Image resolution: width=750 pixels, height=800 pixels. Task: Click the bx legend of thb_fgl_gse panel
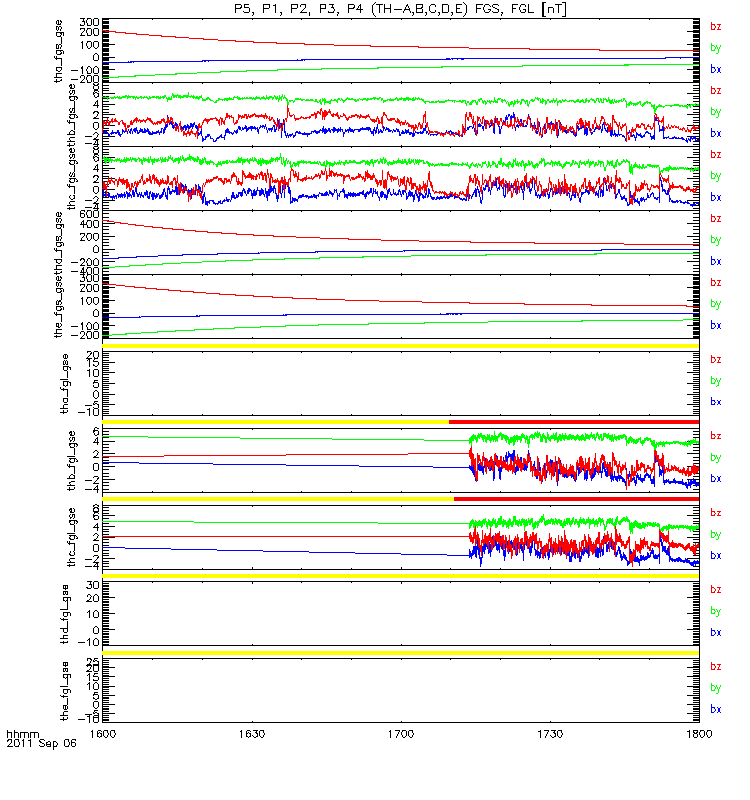coord(716,479)
